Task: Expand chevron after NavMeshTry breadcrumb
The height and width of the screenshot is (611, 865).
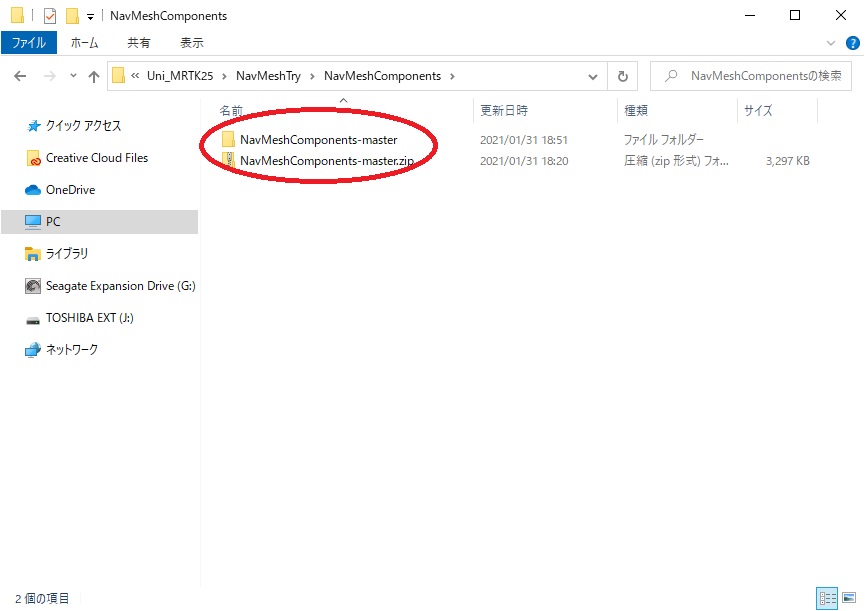Action: (x=312, y=76)
